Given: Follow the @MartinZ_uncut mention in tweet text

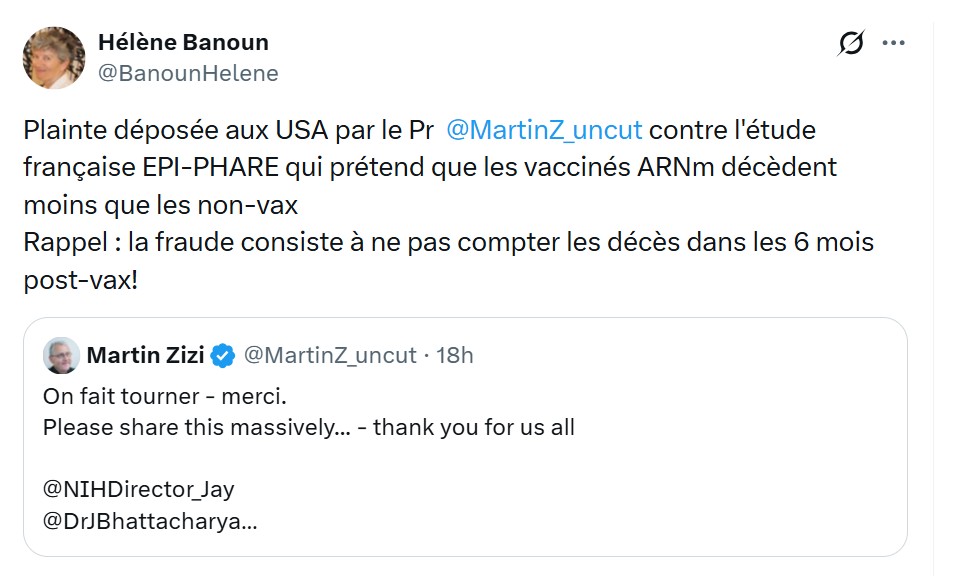Looking at the screenshot, I should [x=544, y=131].
